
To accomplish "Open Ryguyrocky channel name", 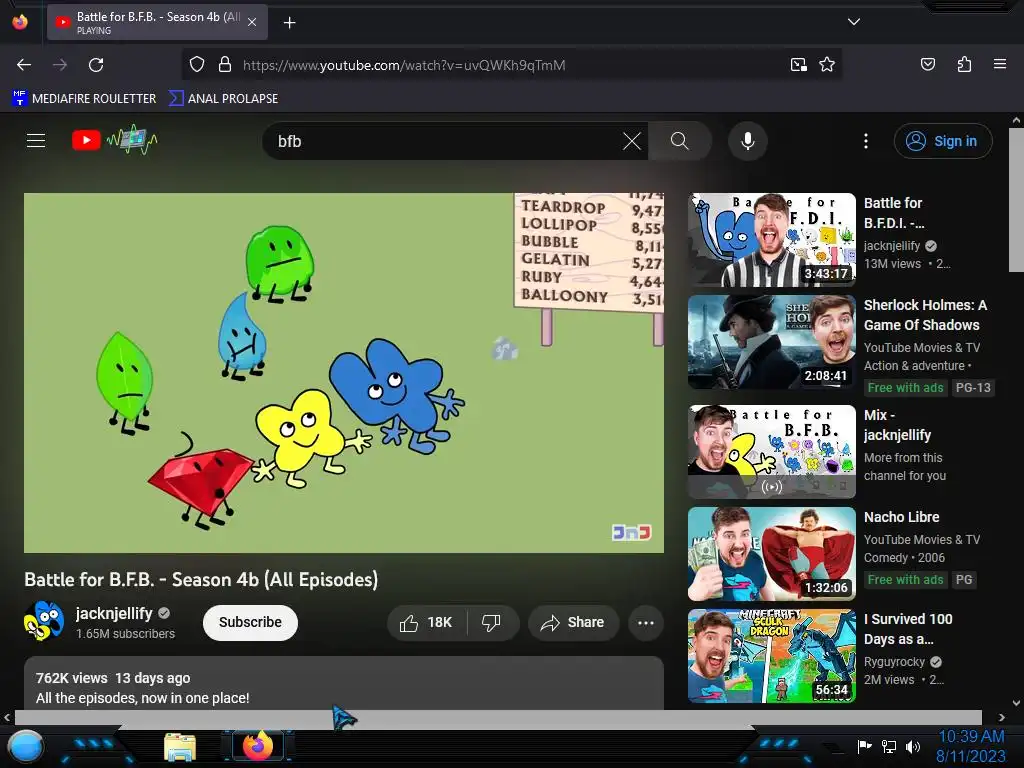I will pyautogui.click(x=894, y=662).
